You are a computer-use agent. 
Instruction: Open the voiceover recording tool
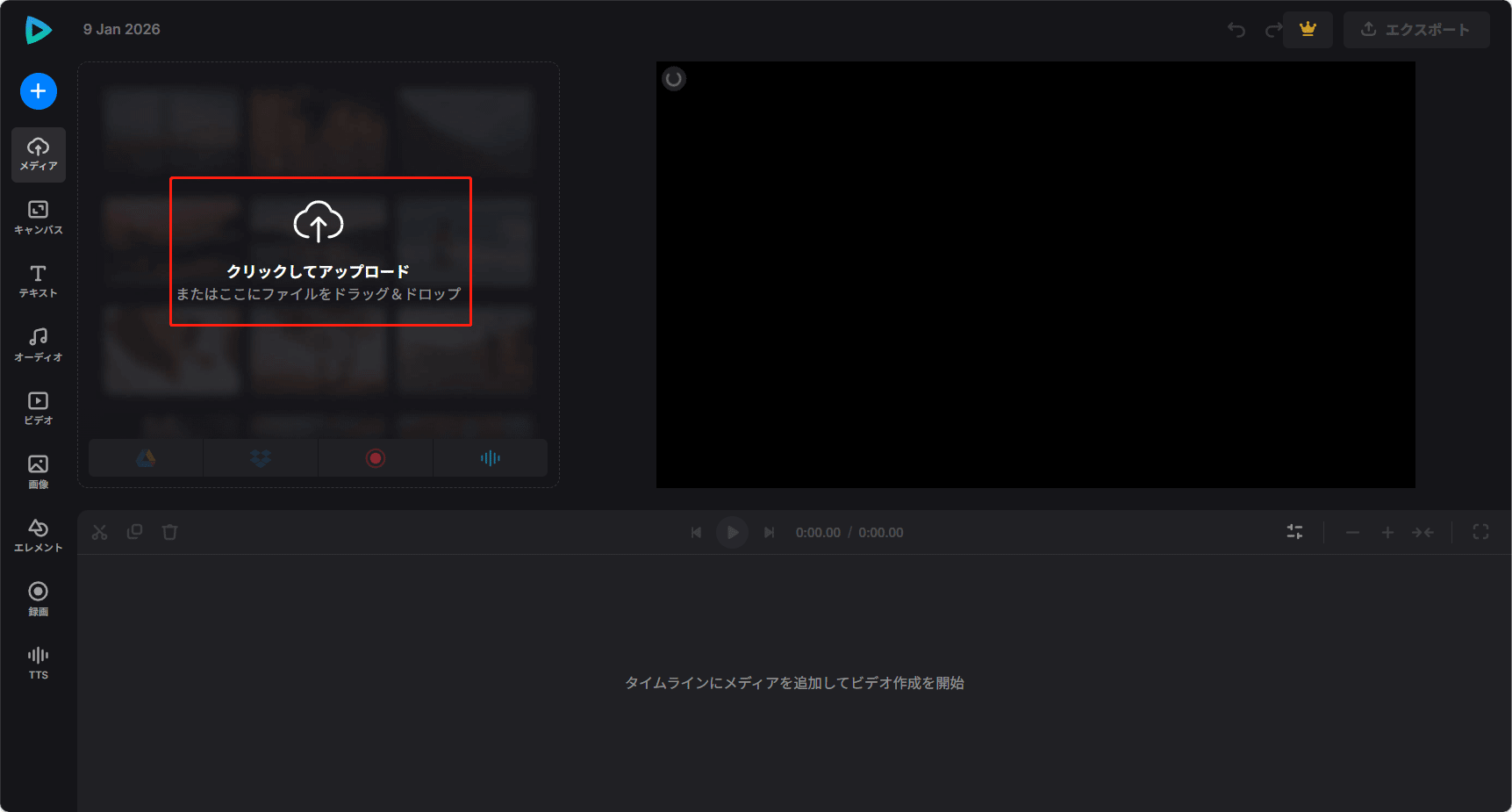490,457
